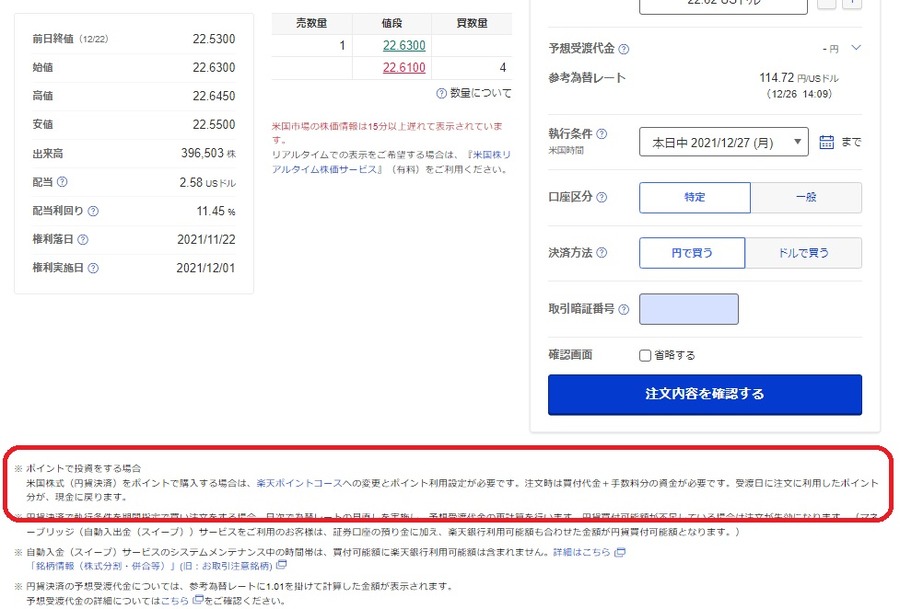Click help icon beside 数量について
This screenshot has height=609, width=900.
(x=441, y=93)
